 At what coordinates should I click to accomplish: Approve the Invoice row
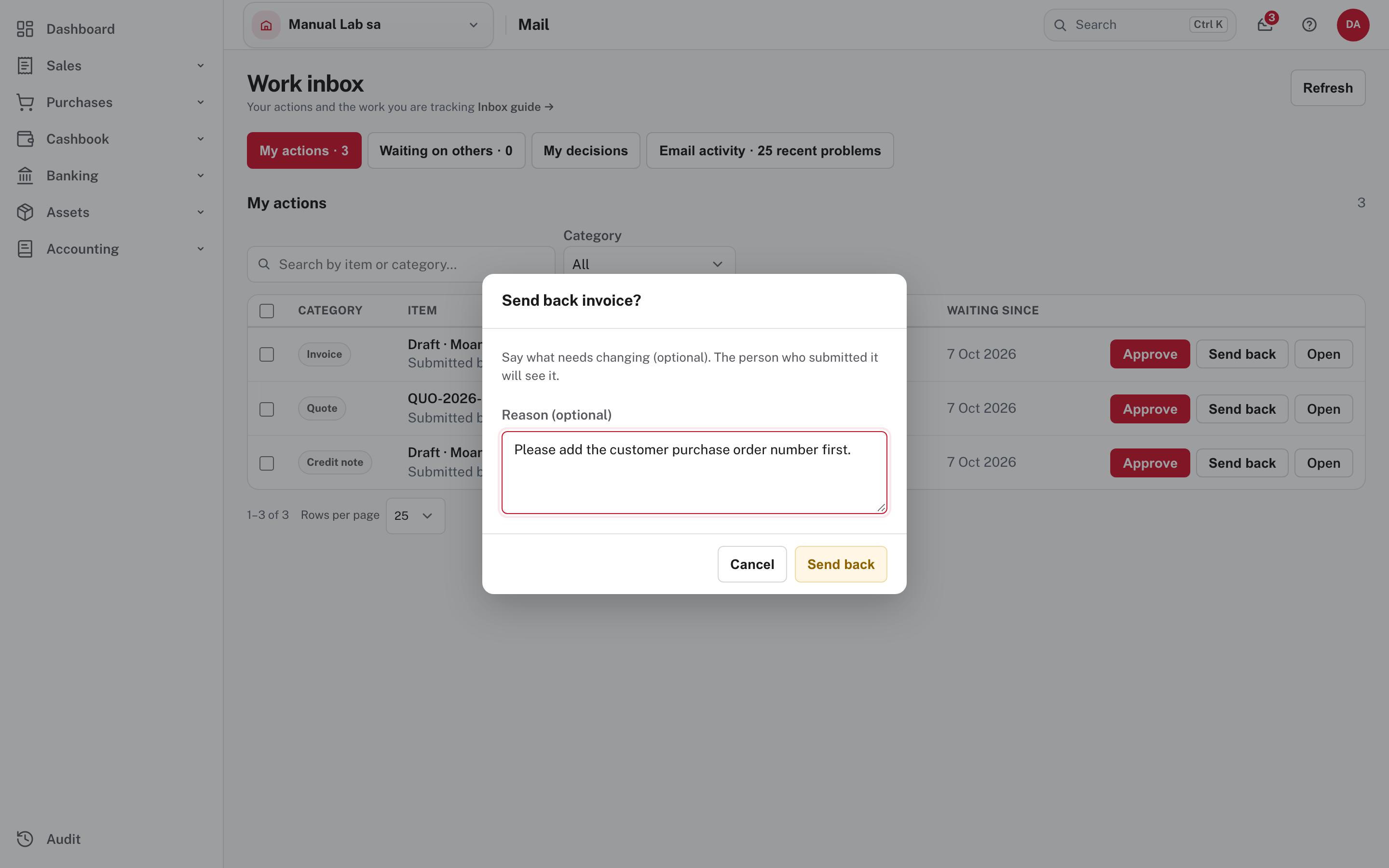coord(1150,354)
